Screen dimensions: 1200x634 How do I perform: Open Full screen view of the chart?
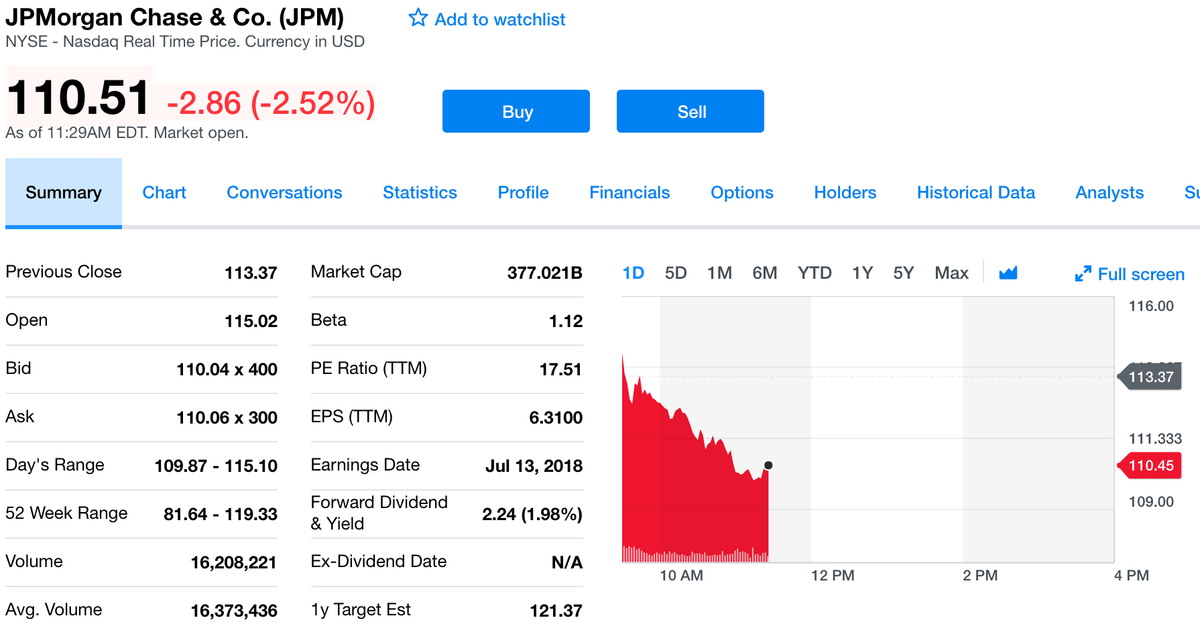1139,273
